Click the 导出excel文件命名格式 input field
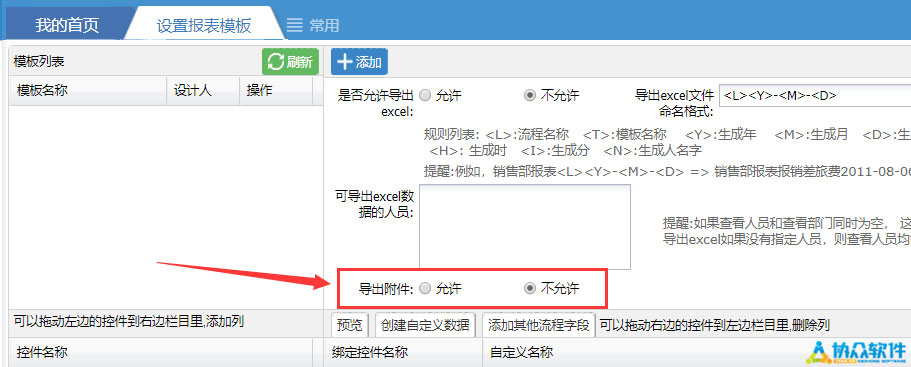The height and width of the screenshot is (367, 911). (815, 96)
